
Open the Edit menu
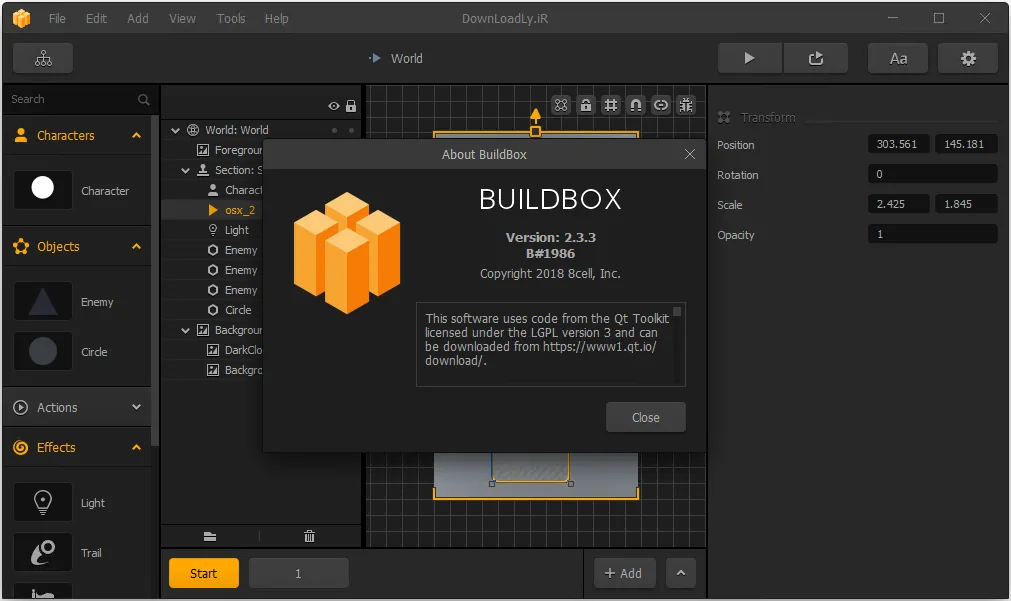[x=96, y=19]
